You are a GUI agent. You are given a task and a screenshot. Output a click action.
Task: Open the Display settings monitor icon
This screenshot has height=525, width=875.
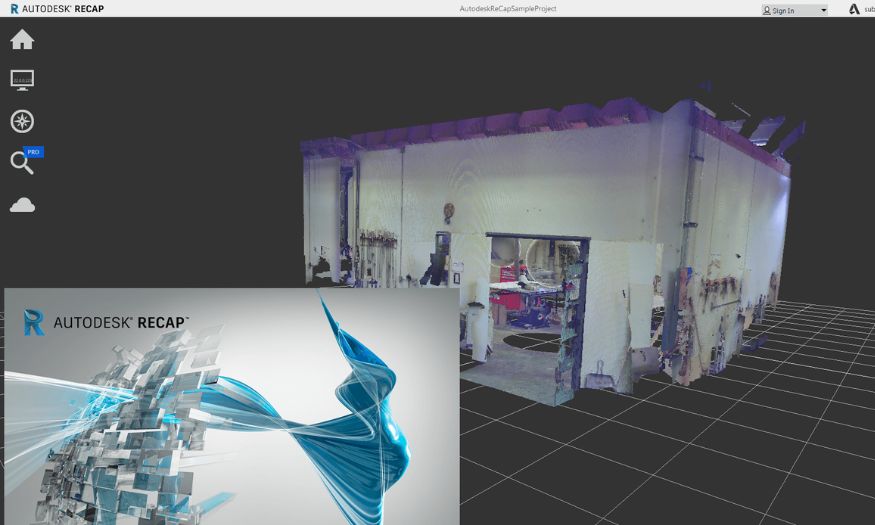coord(22,80)
